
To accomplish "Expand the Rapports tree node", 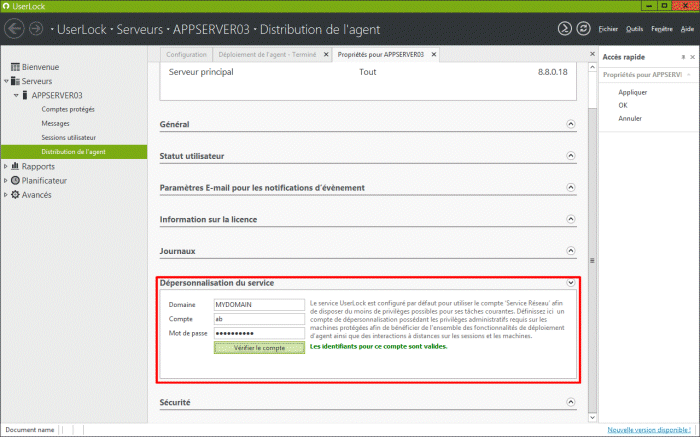I will (x=6, y=166).
